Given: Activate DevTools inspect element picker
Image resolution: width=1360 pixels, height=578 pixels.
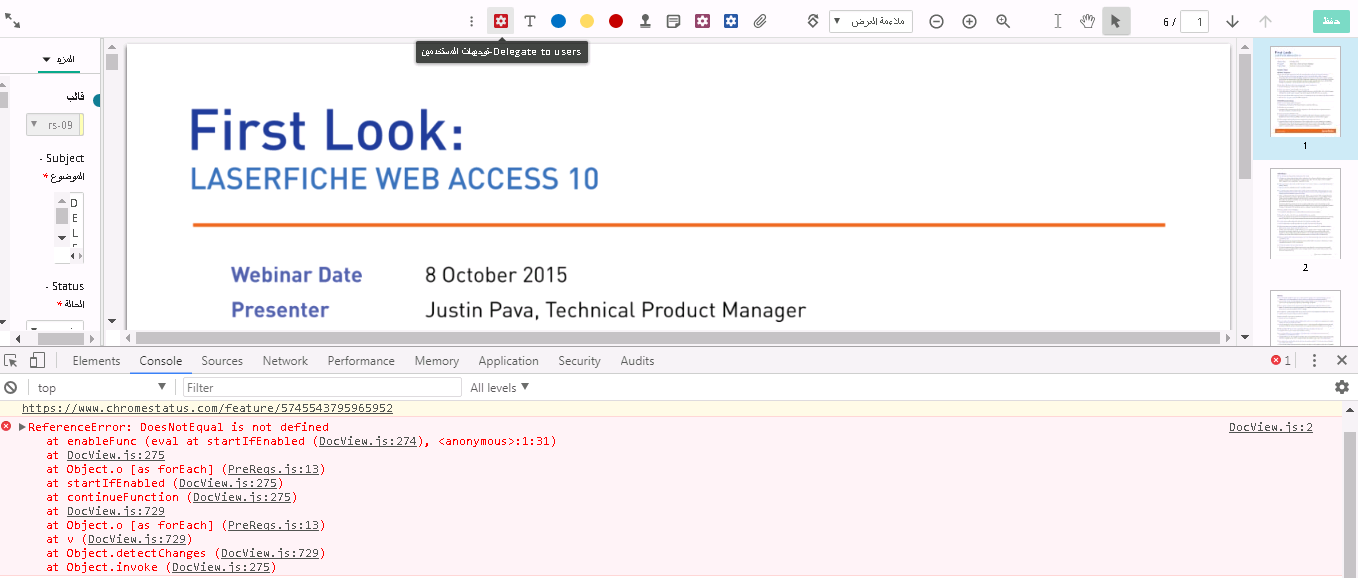Looking at the screenshot, I should click(x=11, y=361).
